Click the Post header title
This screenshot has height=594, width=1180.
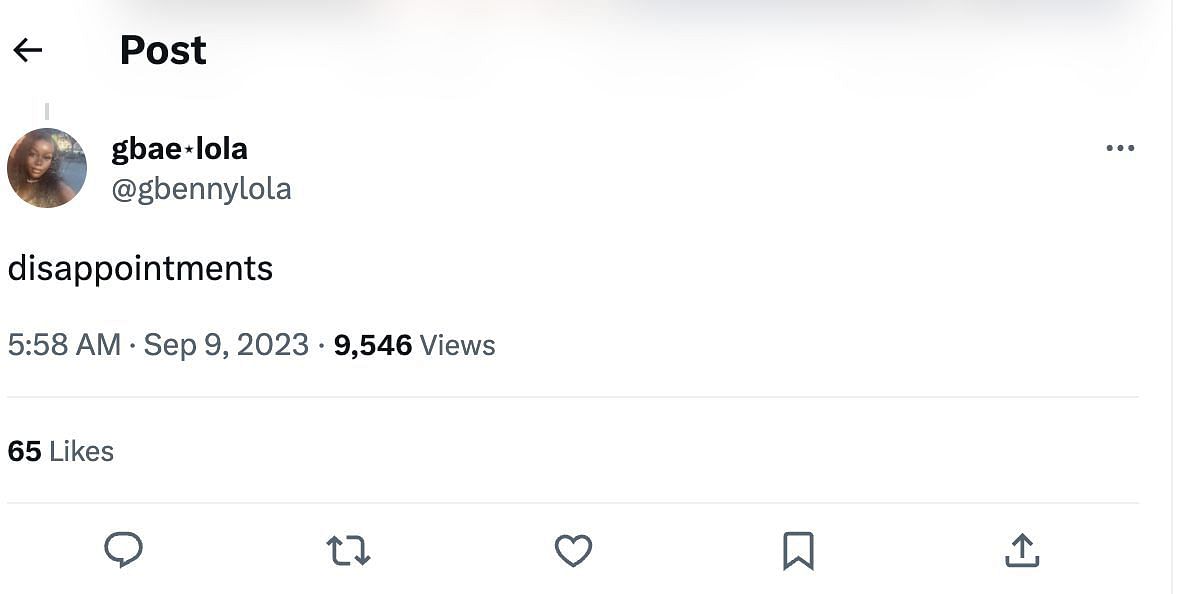(163, 50)
